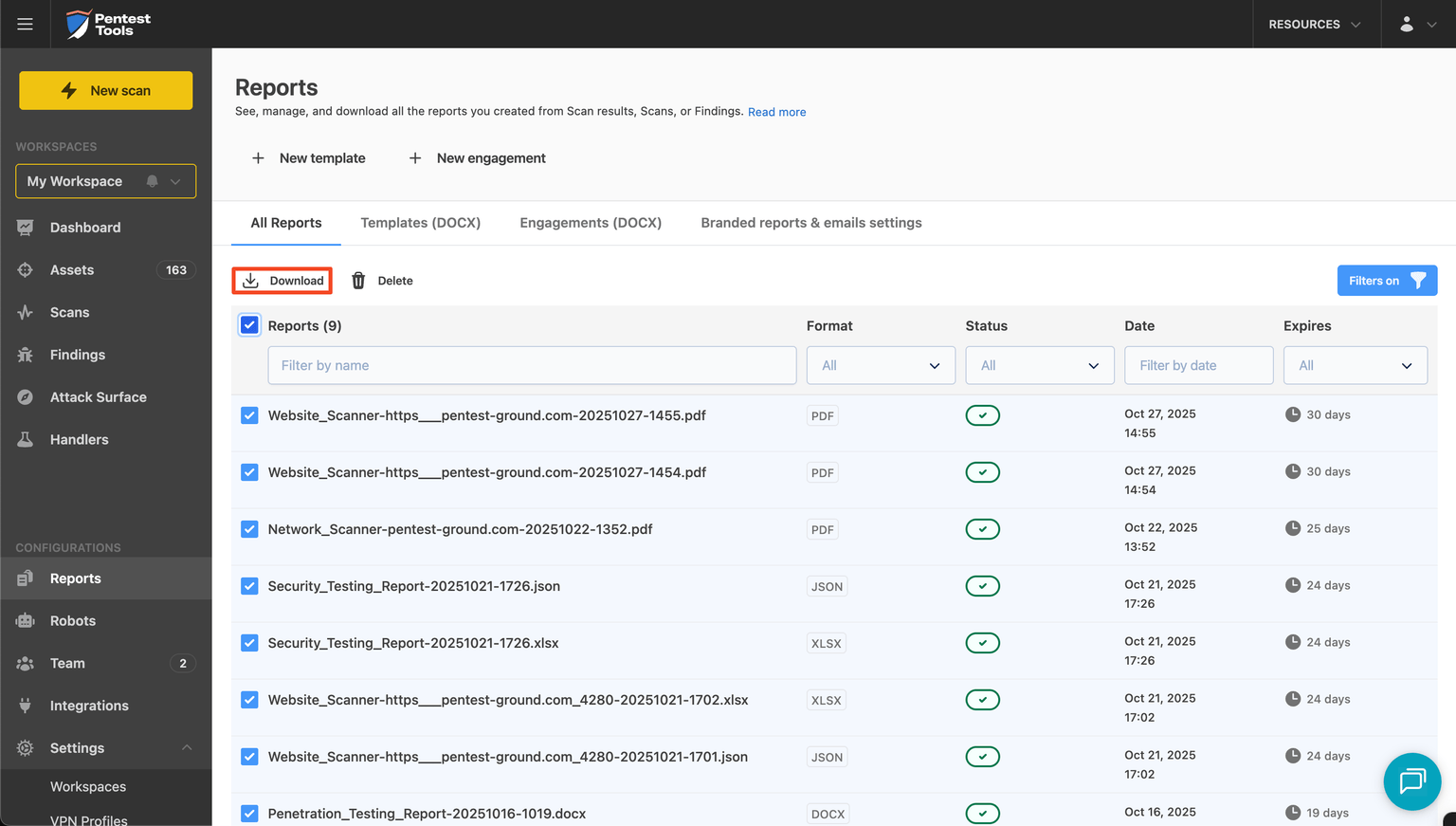The height and width of the screenshot is (826, 1456).
Task: Open the Integrations sidebar item
Action: [x=89, y=705]
